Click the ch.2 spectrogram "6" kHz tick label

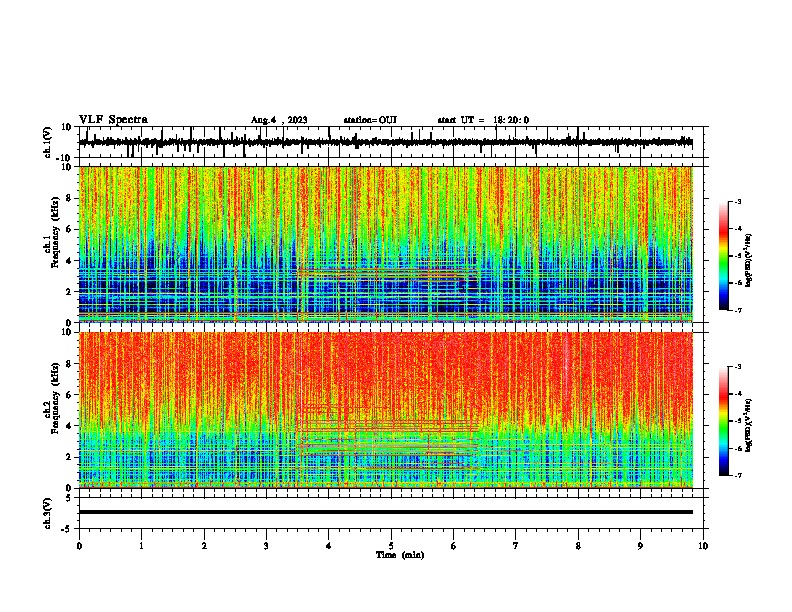coord(70,395)
